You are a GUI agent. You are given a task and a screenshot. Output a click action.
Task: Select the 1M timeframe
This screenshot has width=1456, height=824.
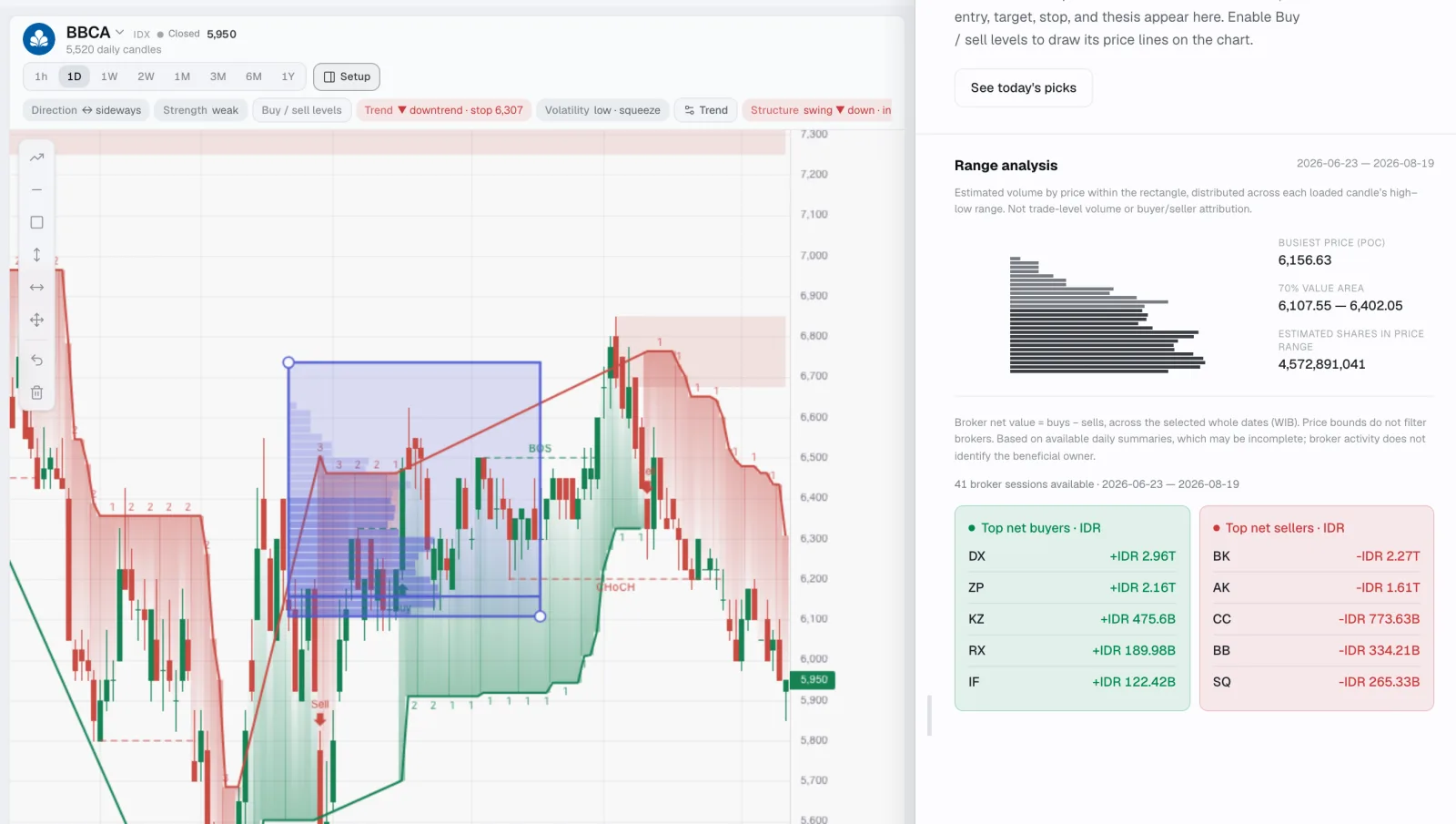[182, 76]
